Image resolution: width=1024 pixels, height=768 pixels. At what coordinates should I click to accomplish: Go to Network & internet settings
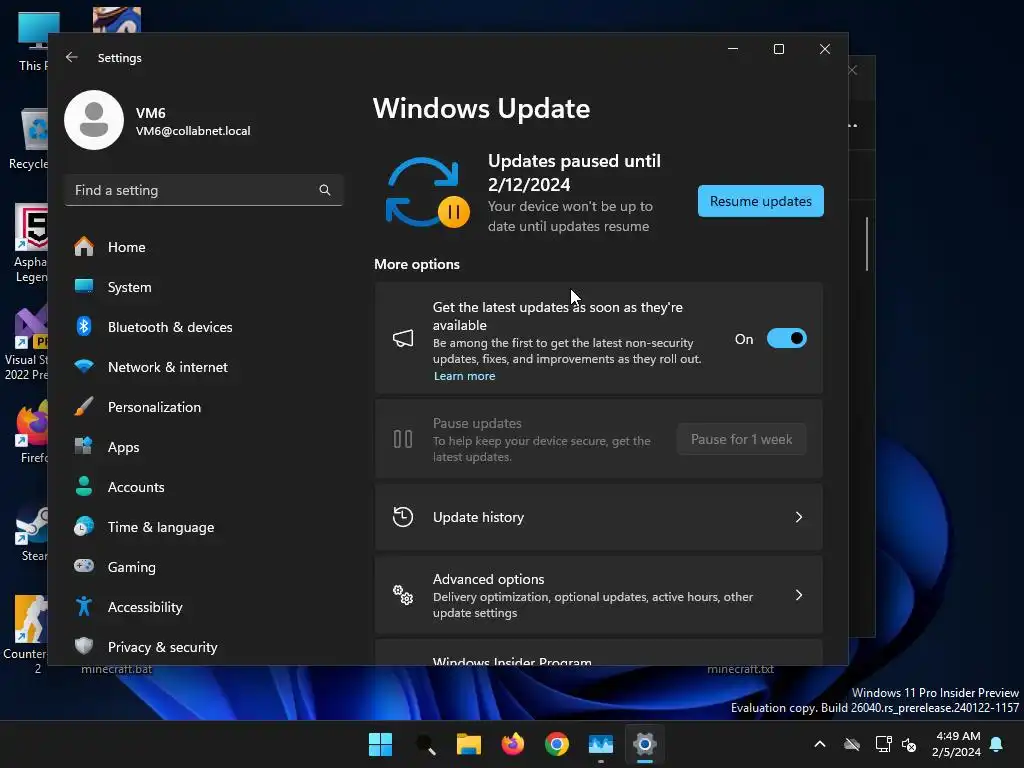(168, 367)
